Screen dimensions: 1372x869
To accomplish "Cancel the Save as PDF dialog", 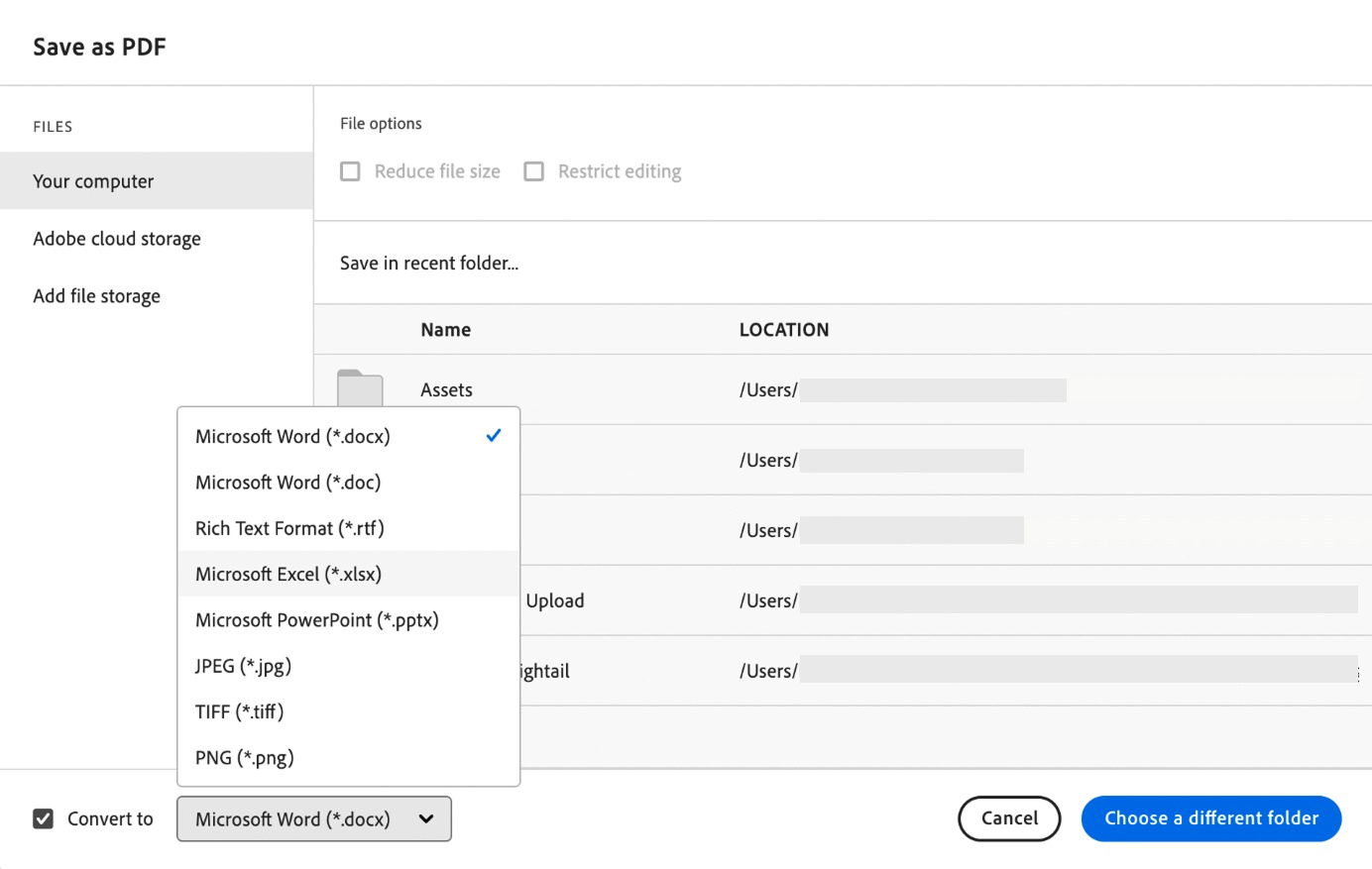I will pos(1009,818).
